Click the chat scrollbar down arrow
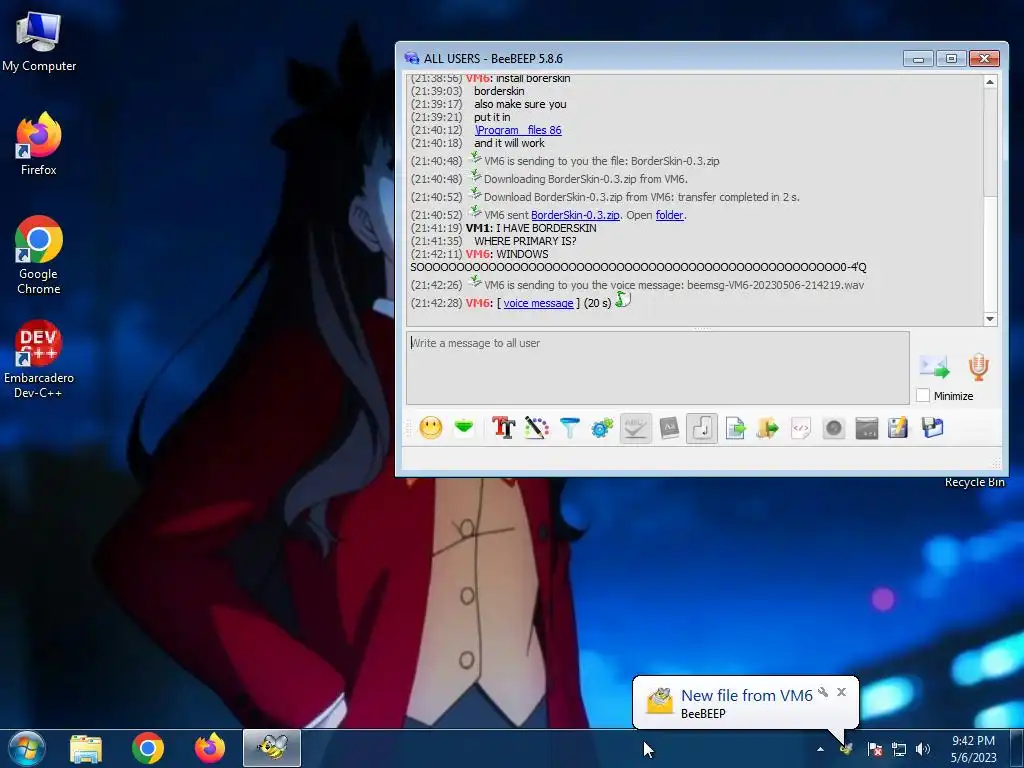Image resolution: width=1024 pixels, height=768 pixels. [990, 319]
